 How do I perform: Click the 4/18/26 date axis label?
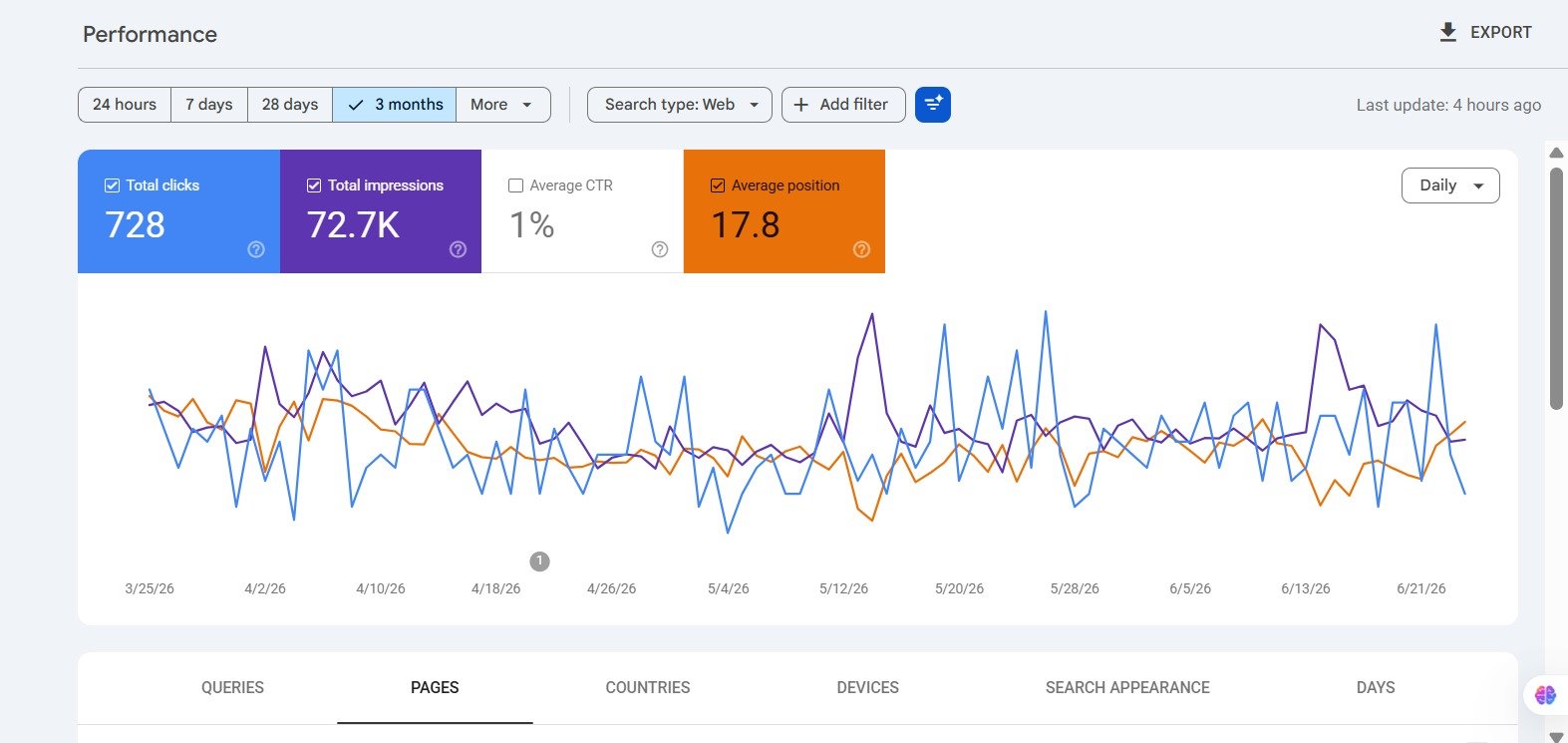coord(496,588)
